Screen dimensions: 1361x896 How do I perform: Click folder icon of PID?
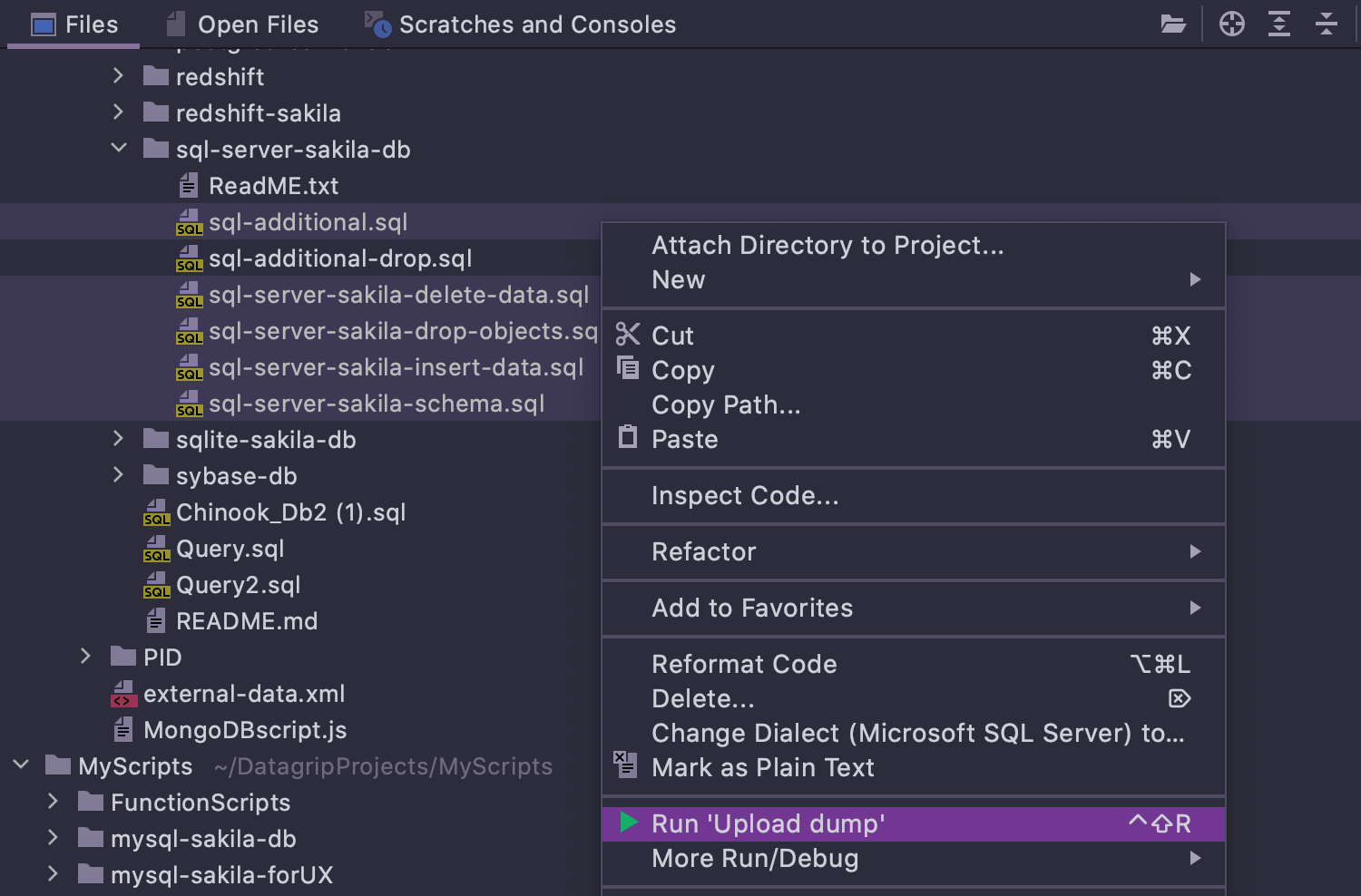[x=123, y=656]
